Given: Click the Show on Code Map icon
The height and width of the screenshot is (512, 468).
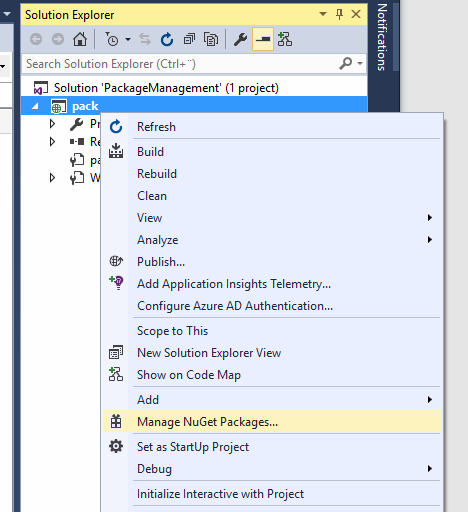Looking at the screenshot, I should pos(116,374).
